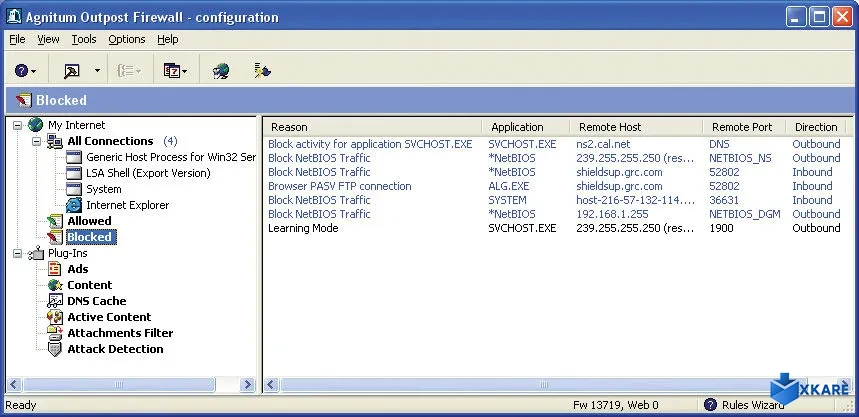Click the Active Content plug-in icon
Viewport: 859px width, 417px height.
[55, 317]
